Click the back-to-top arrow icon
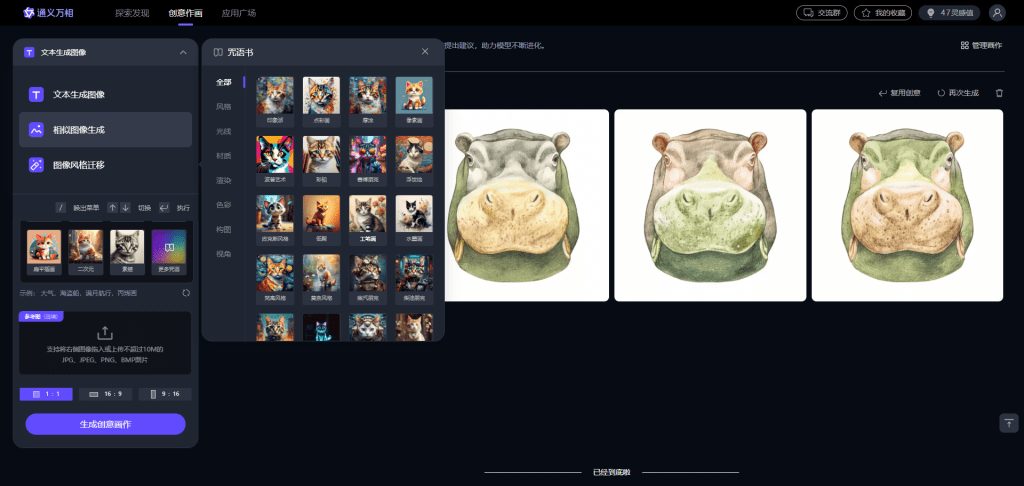The image size is (1024, 486). pos(1009,423)
